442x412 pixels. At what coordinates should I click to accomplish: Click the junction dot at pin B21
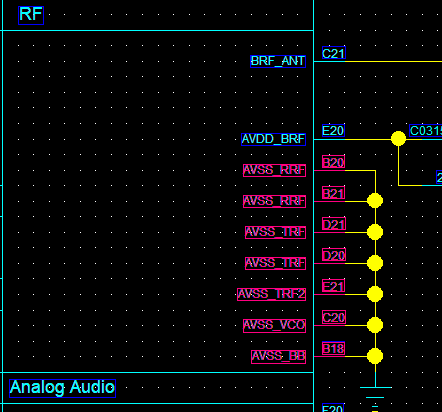(375, 201)
